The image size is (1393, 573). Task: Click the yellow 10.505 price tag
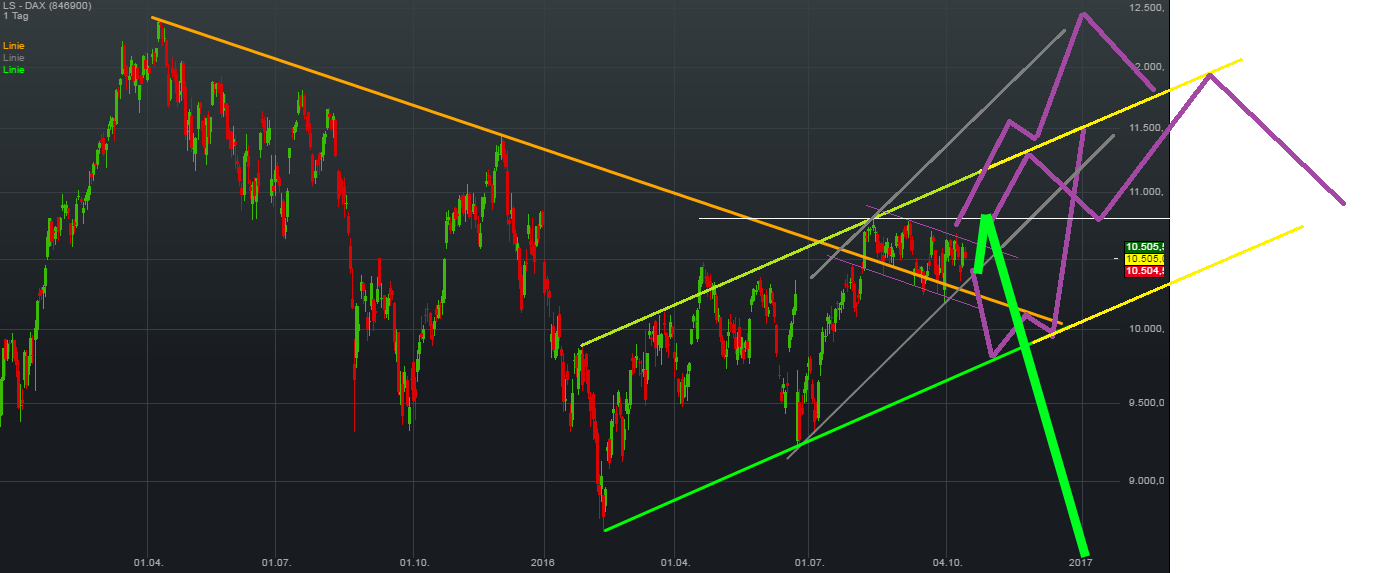(x=1147, y=259)
